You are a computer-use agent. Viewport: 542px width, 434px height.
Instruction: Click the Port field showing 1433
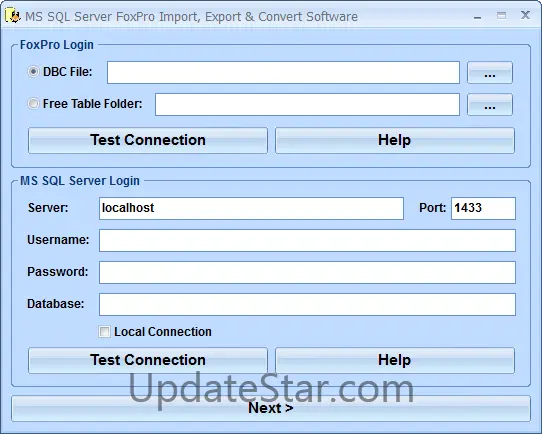click(483, 208)
